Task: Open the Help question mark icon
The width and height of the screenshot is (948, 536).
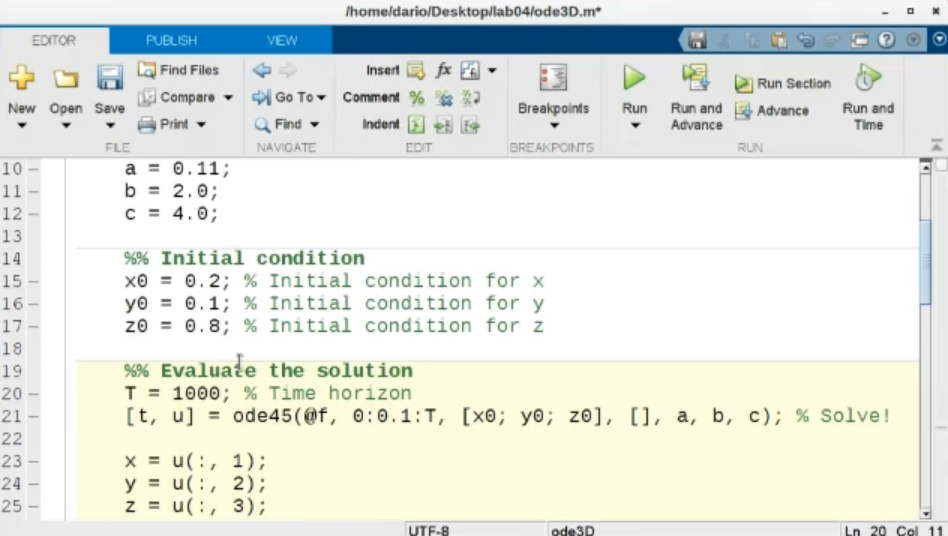Action: pos(886,40)
